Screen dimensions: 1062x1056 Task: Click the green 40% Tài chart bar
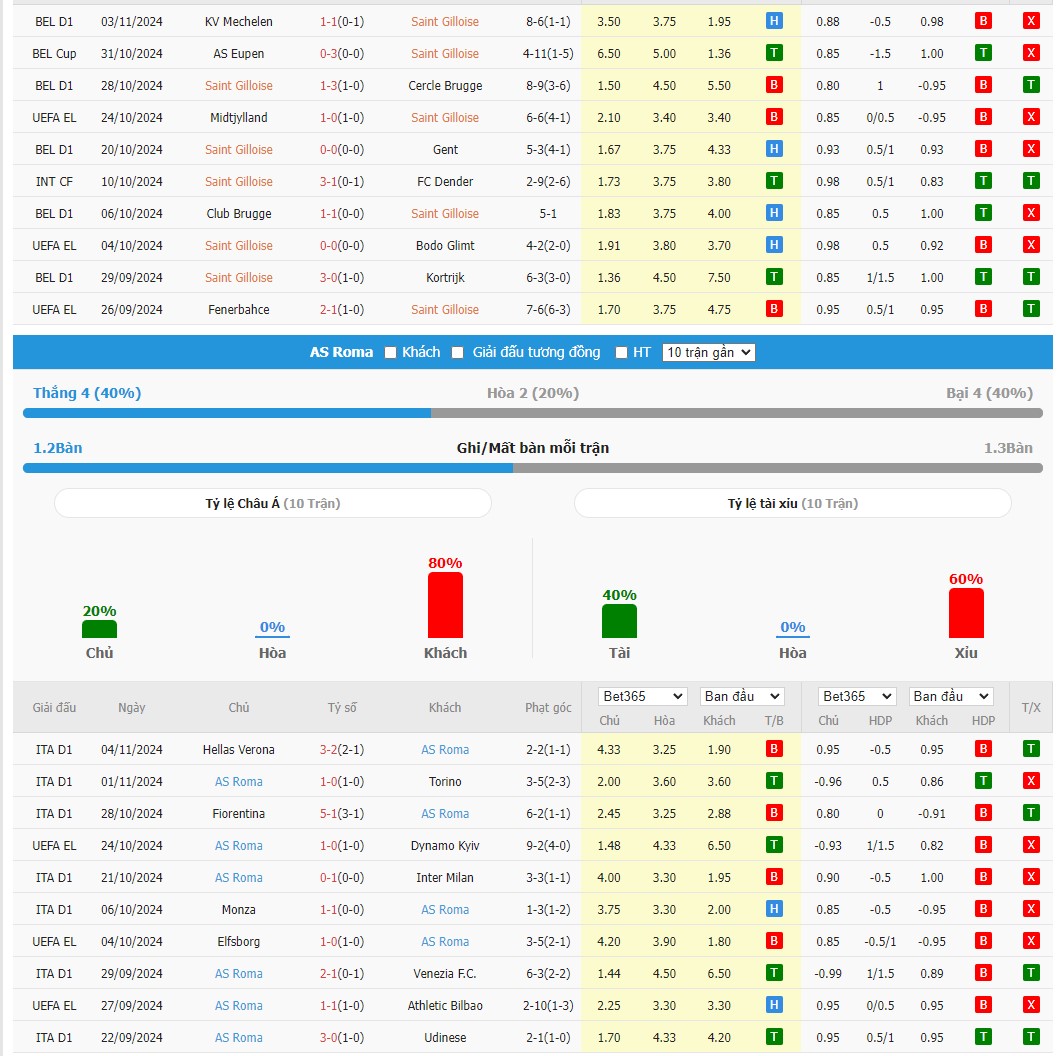click(619, 621)
